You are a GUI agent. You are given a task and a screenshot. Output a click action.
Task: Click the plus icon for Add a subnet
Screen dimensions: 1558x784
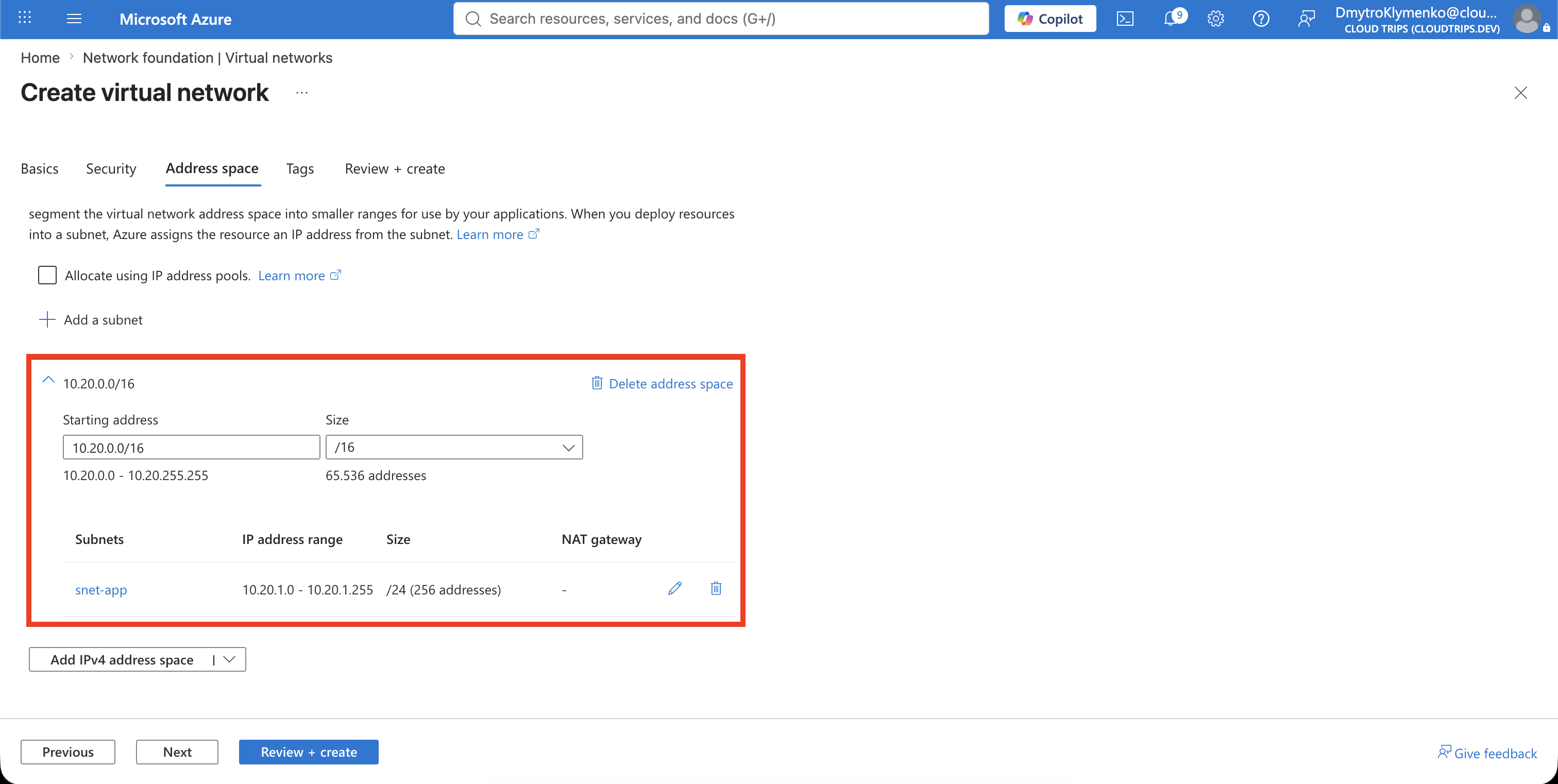pyautogui.click(x=47, y=319)
